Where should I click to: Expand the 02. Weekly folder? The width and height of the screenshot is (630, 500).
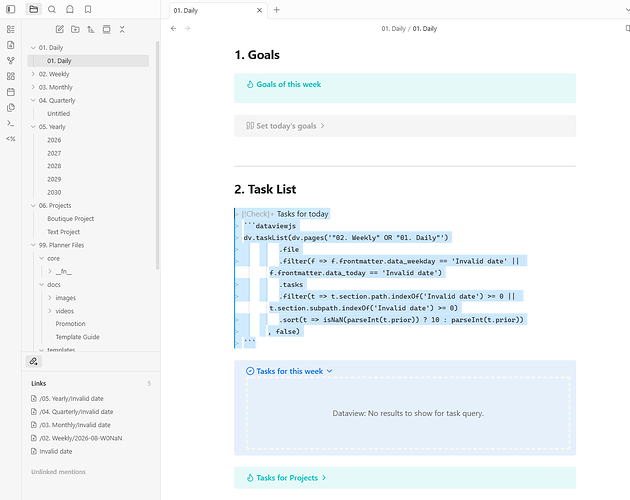pyautogui.click(x=33, y=74)
